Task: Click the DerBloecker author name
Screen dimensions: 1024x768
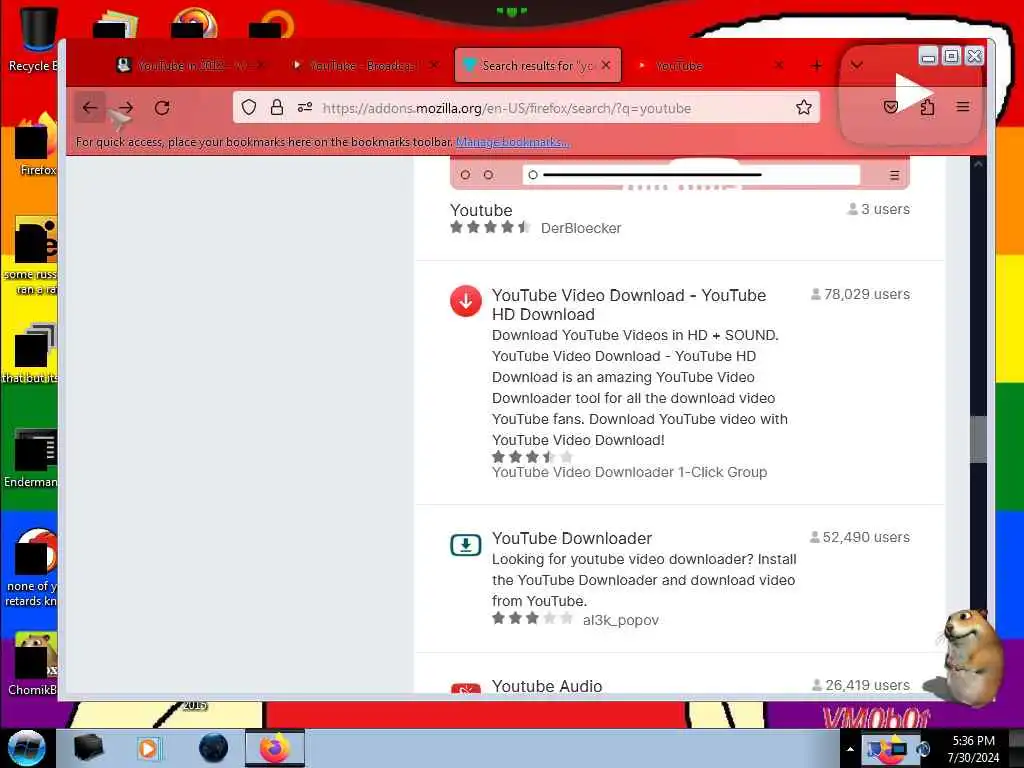Action: pyautogui.click(x=581, y=228)
